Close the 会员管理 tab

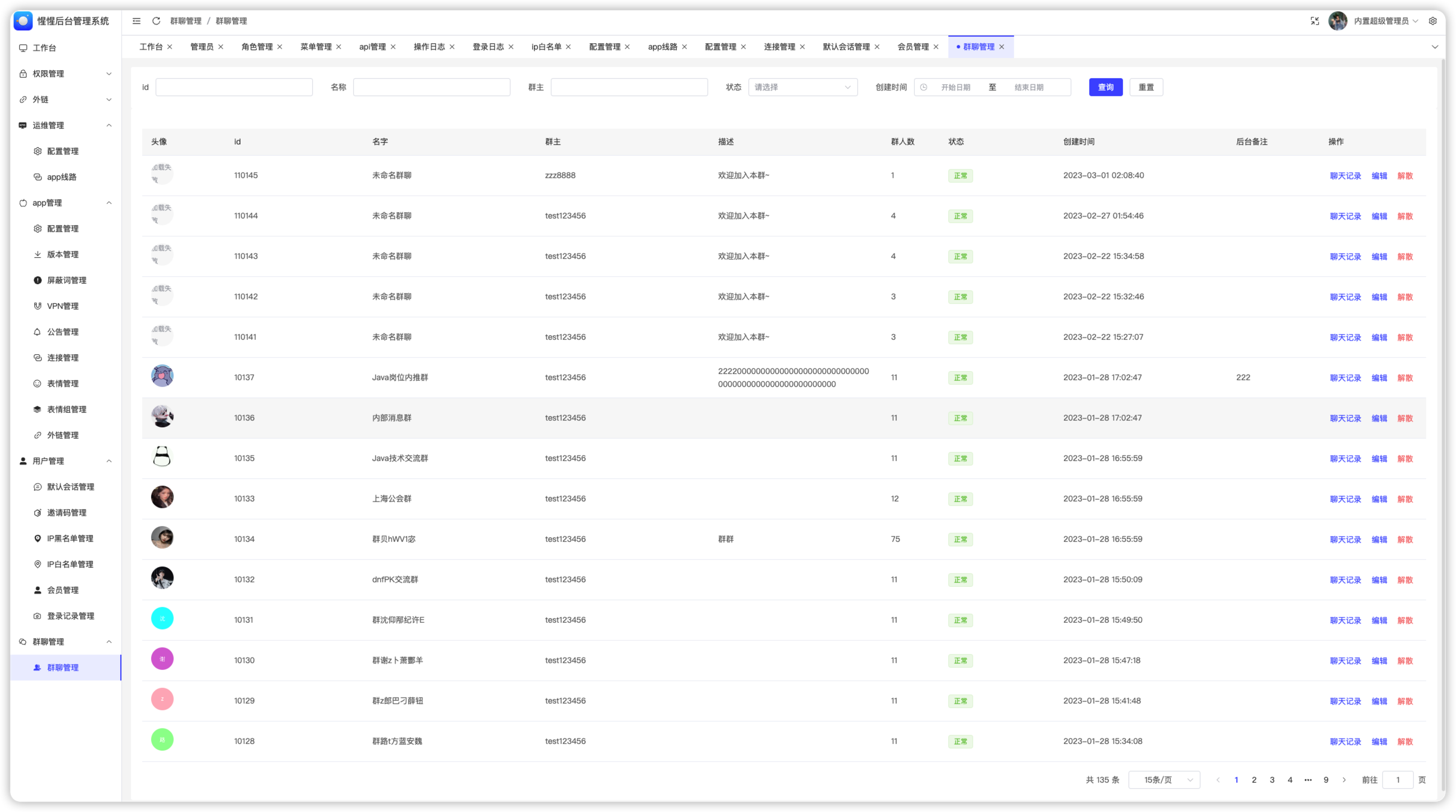pyautogui.click(x=936, y=47)
